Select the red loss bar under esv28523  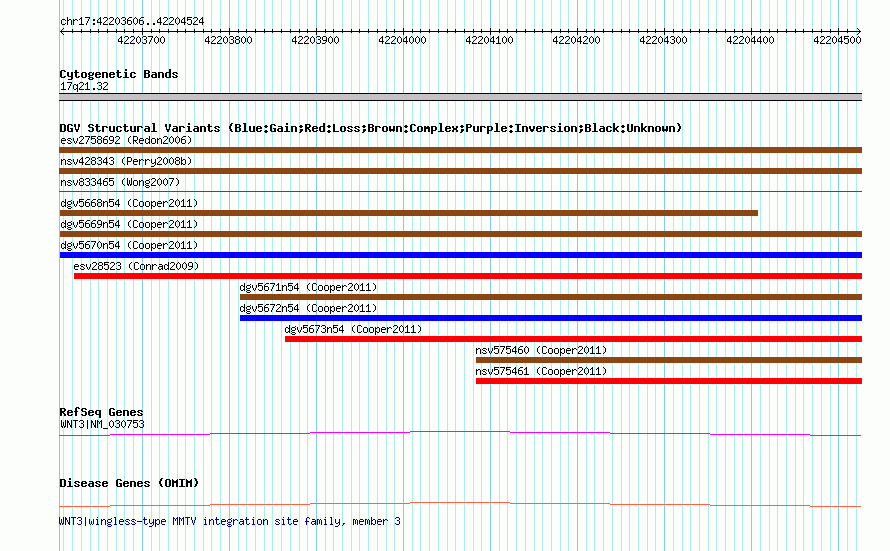click(468, 276)
